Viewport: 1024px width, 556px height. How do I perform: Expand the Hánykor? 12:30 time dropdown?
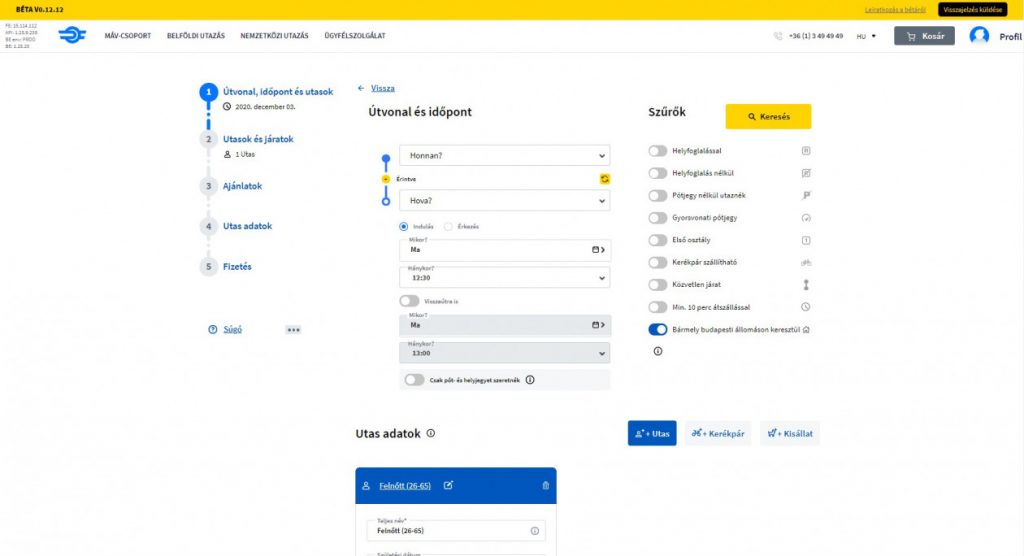(503, 278)
